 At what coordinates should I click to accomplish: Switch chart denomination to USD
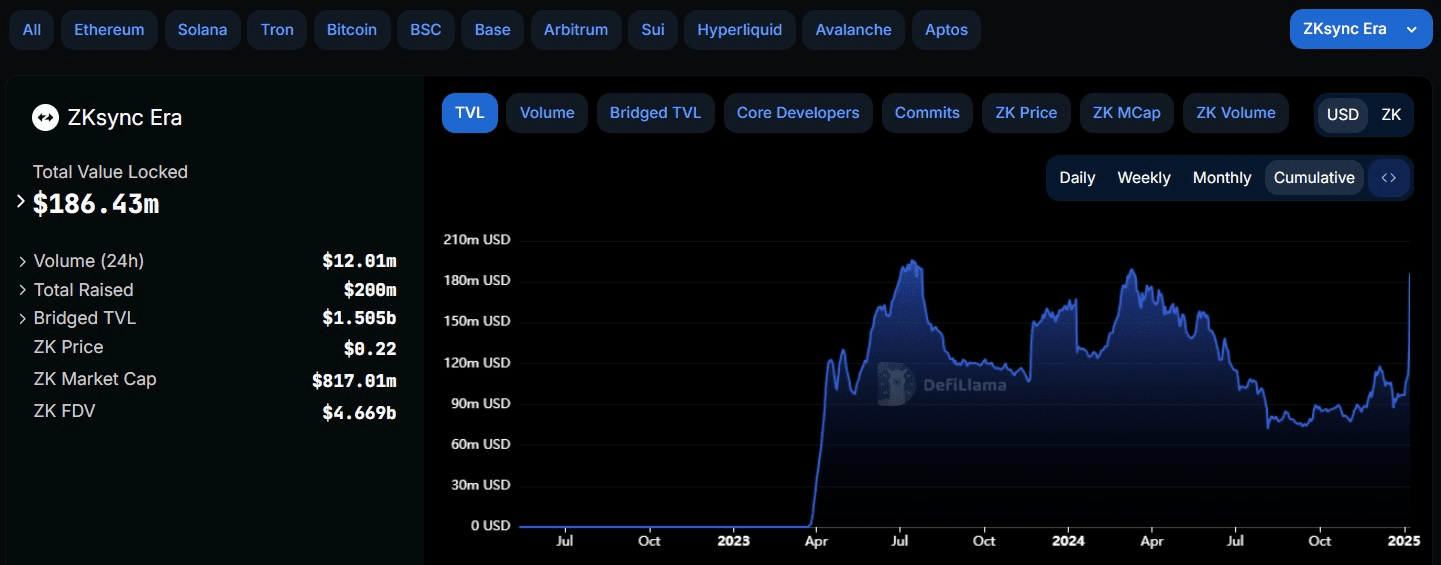pos(1342,114)
